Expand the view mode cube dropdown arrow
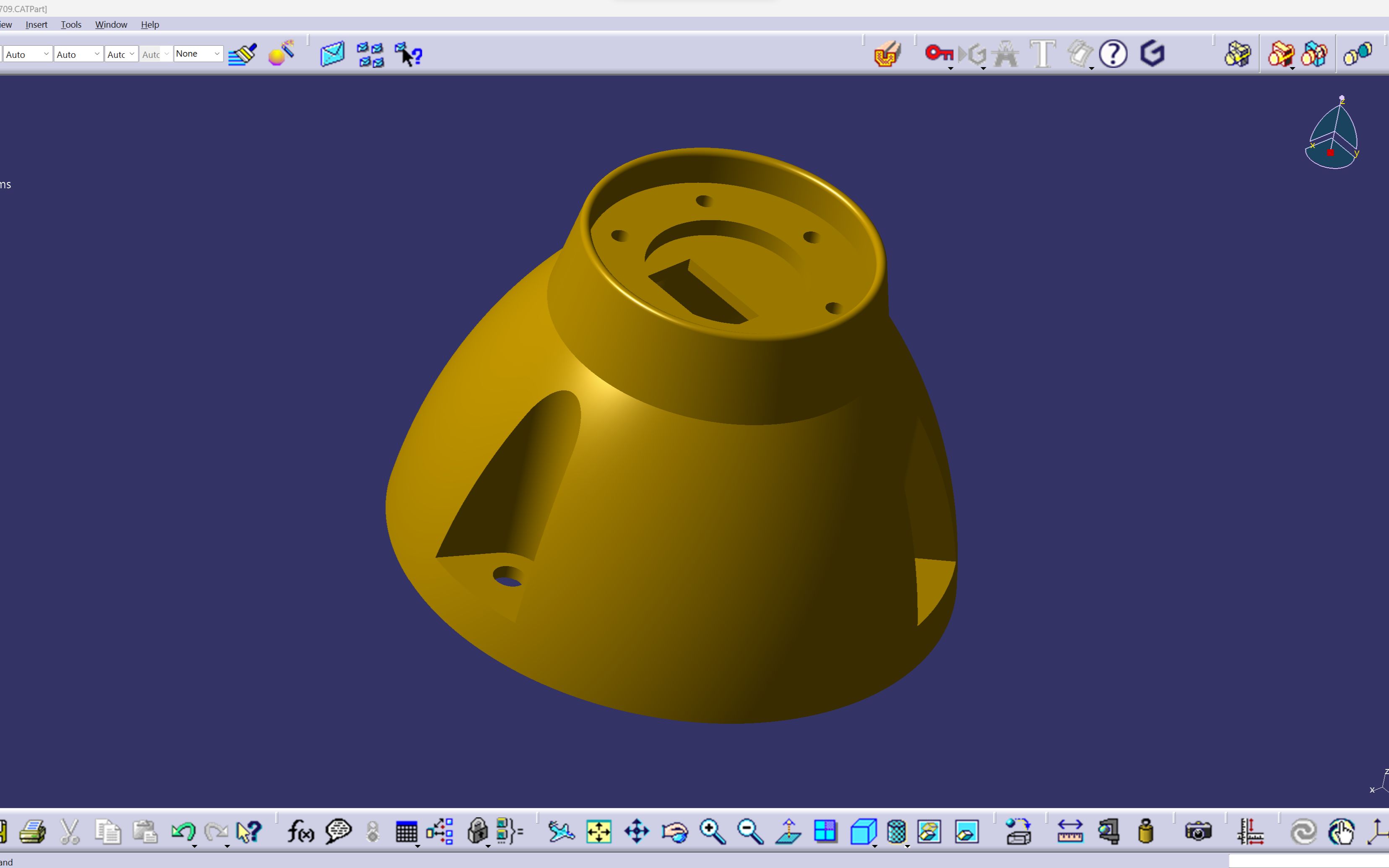This screenshot has width=1389, height=868. point(874,846)
